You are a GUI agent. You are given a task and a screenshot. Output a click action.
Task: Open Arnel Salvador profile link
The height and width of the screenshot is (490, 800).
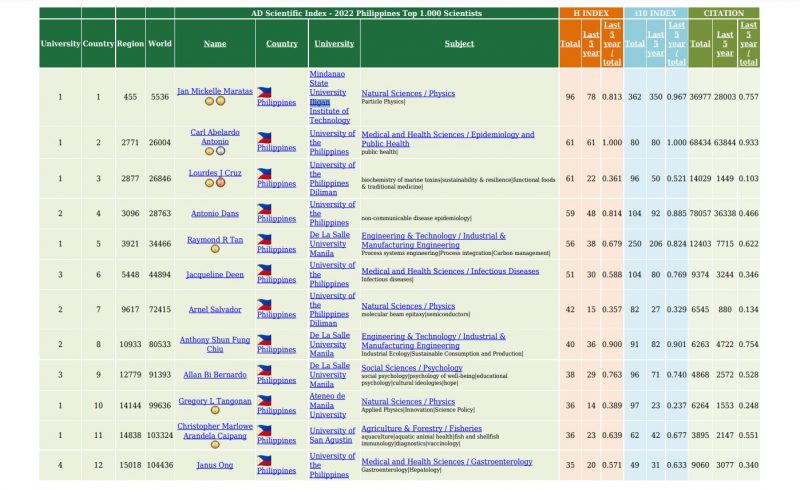(215, 309)
